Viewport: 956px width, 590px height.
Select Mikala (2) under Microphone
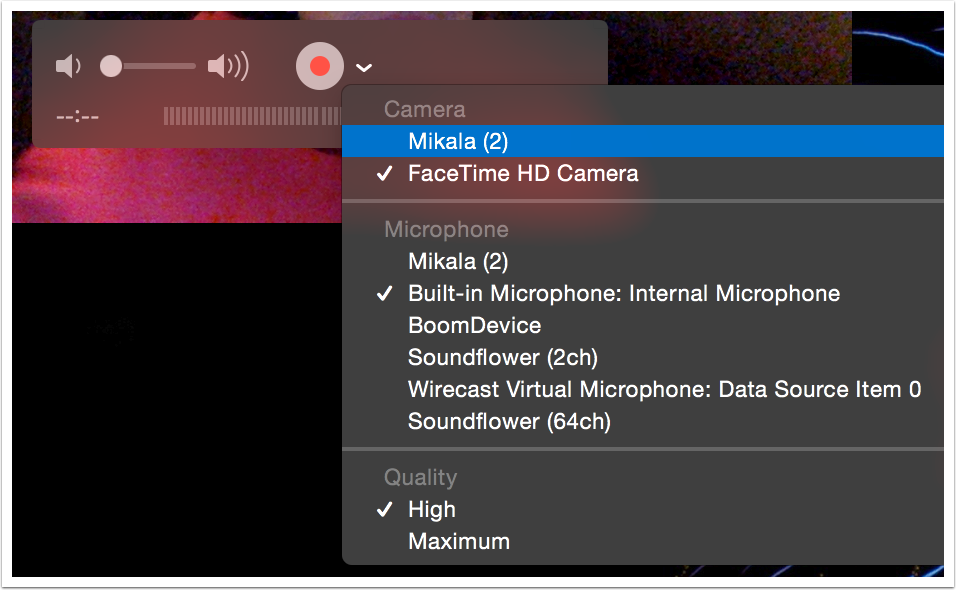coord(458,262)
